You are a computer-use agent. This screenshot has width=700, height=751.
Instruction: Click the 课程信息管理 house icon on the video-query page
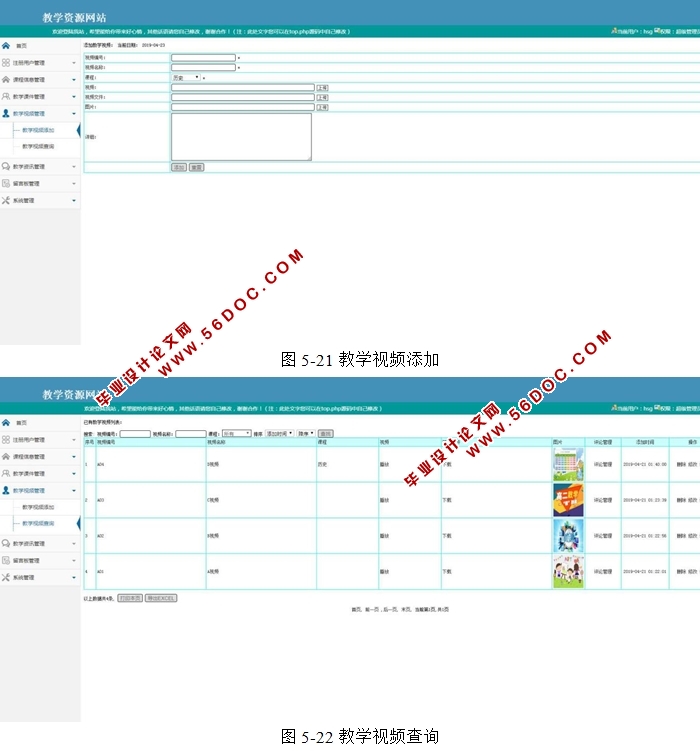coord(6,456)
